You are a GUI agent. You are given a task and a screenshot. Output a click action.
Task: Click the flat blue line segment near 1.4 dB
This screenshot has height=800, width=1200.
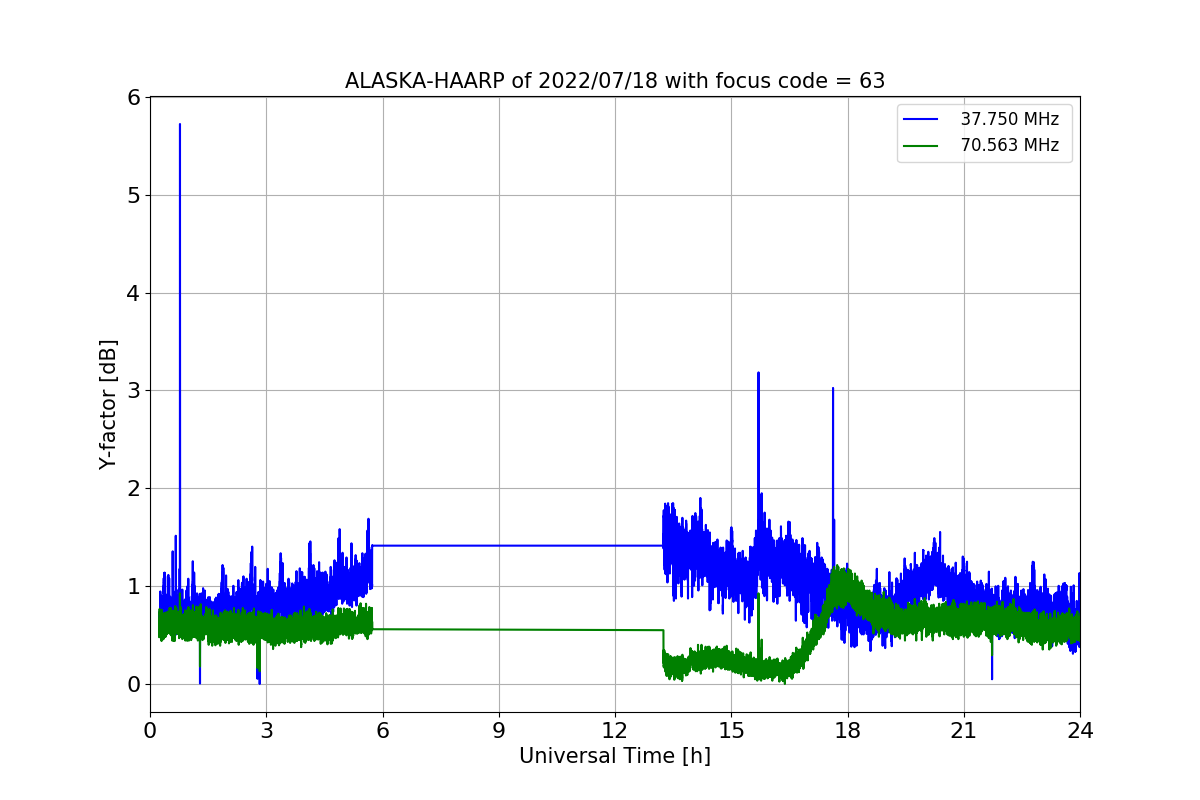[517, 545]
